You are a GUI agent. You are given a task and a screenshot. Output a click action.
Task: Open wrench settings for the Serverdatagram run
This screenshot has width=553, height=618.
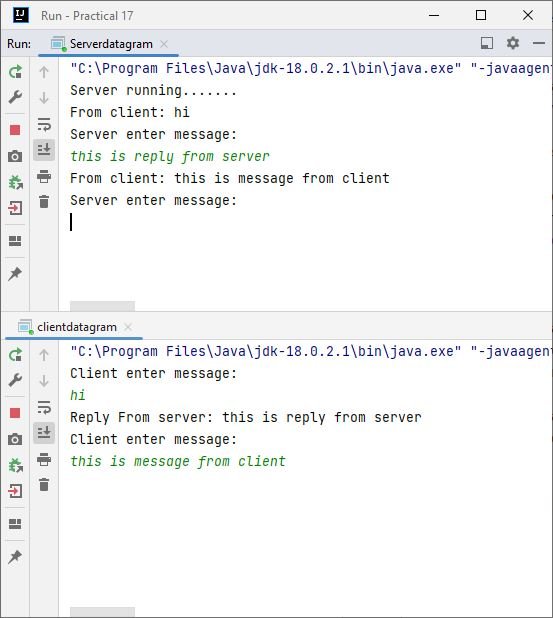(15, 97)
